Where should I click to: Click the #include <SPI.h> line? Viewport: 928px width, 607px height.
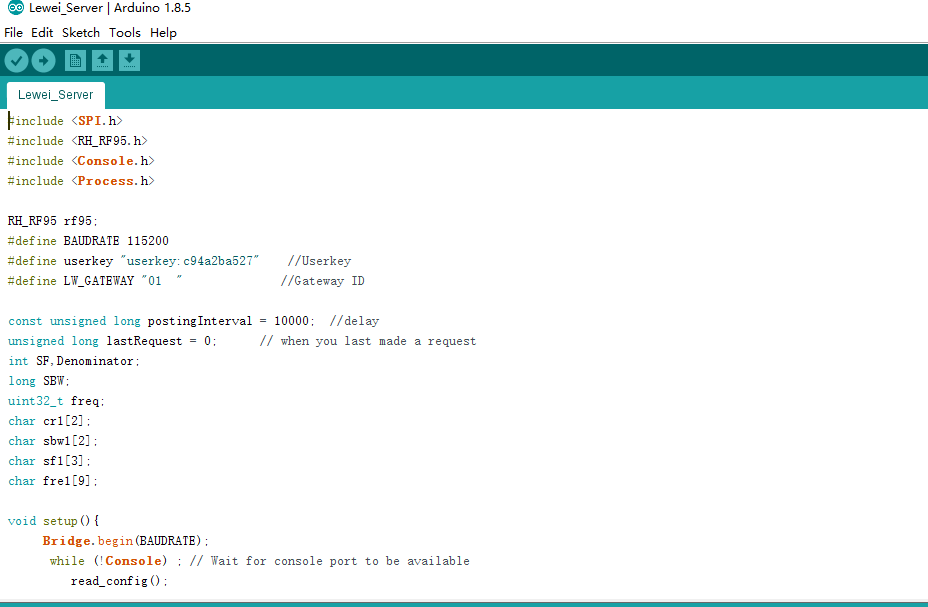coord(65,121)
